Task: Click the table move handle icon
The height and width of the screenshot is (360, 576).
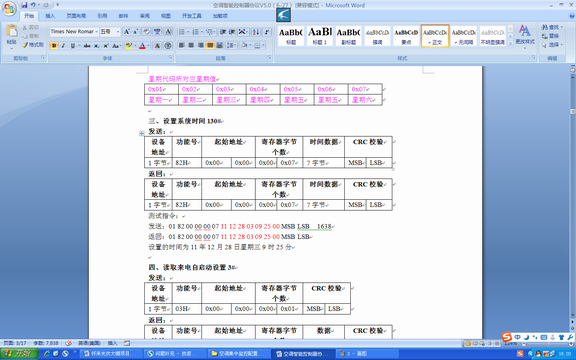Action: click(x=141, y=133)
